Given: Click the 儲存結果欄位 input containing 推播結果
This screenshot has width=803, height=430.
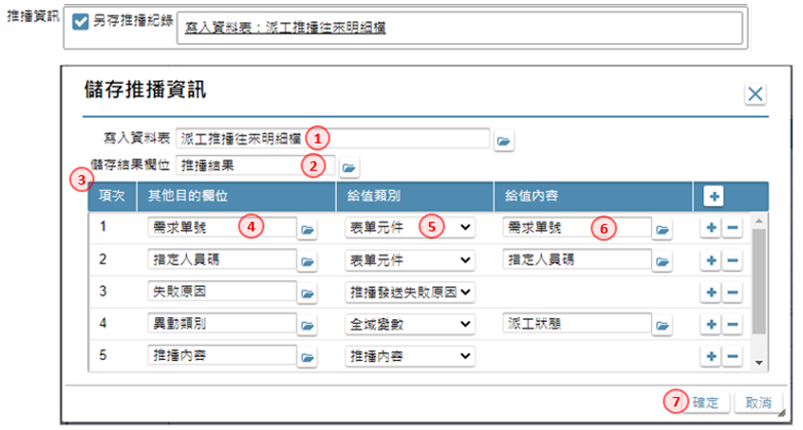Looking at the screenshot, I should coord(256,165).
